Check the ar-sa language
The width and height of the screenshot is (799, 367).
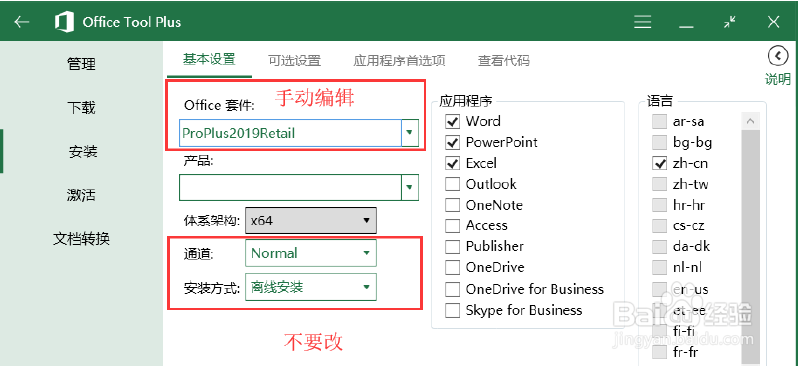[x=659, y=121]
